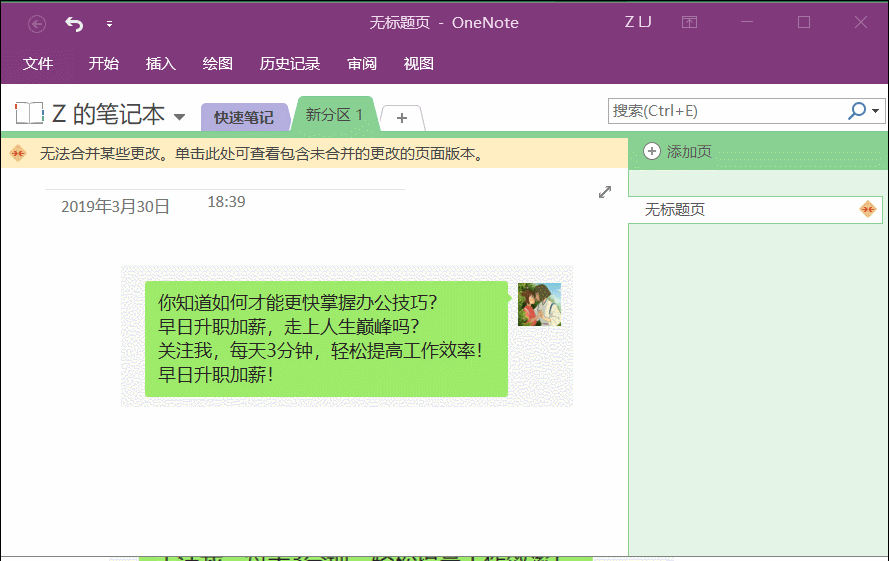
Task: Expand the Z 的笔记本 notebook dropdown
Action: [x=179, y=117]
